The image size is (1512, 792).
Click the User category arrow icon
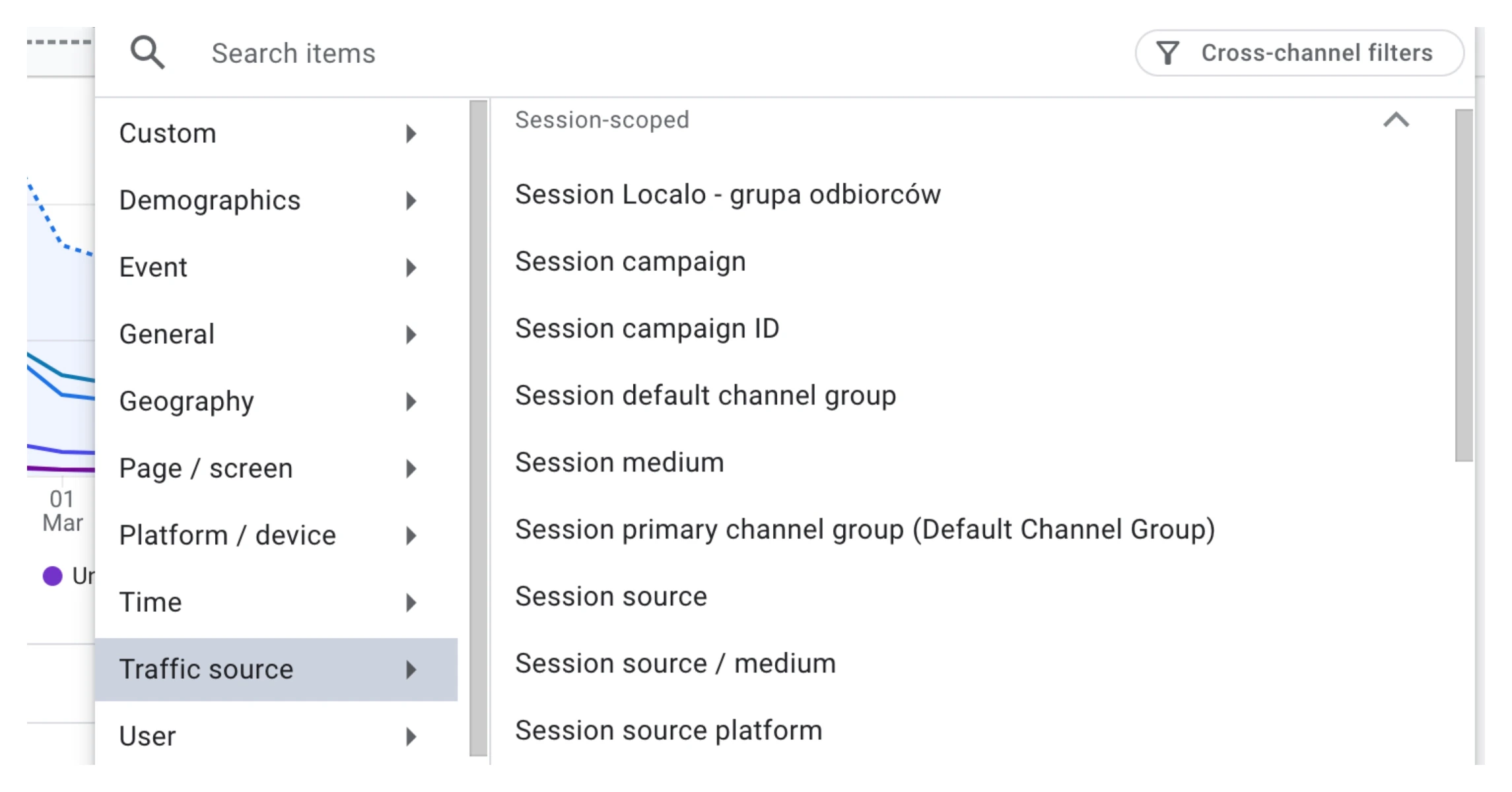(x=411, y=737)
